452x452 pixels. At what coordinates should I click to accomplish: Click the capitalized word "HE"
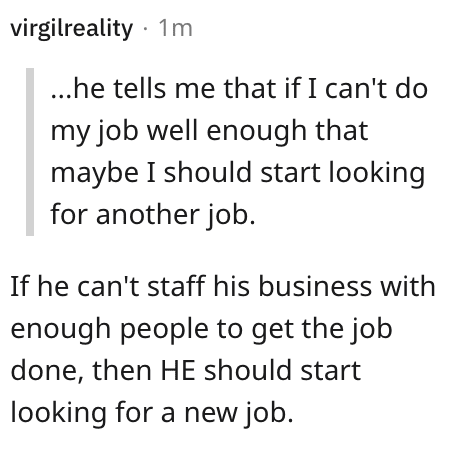[178, 370]
